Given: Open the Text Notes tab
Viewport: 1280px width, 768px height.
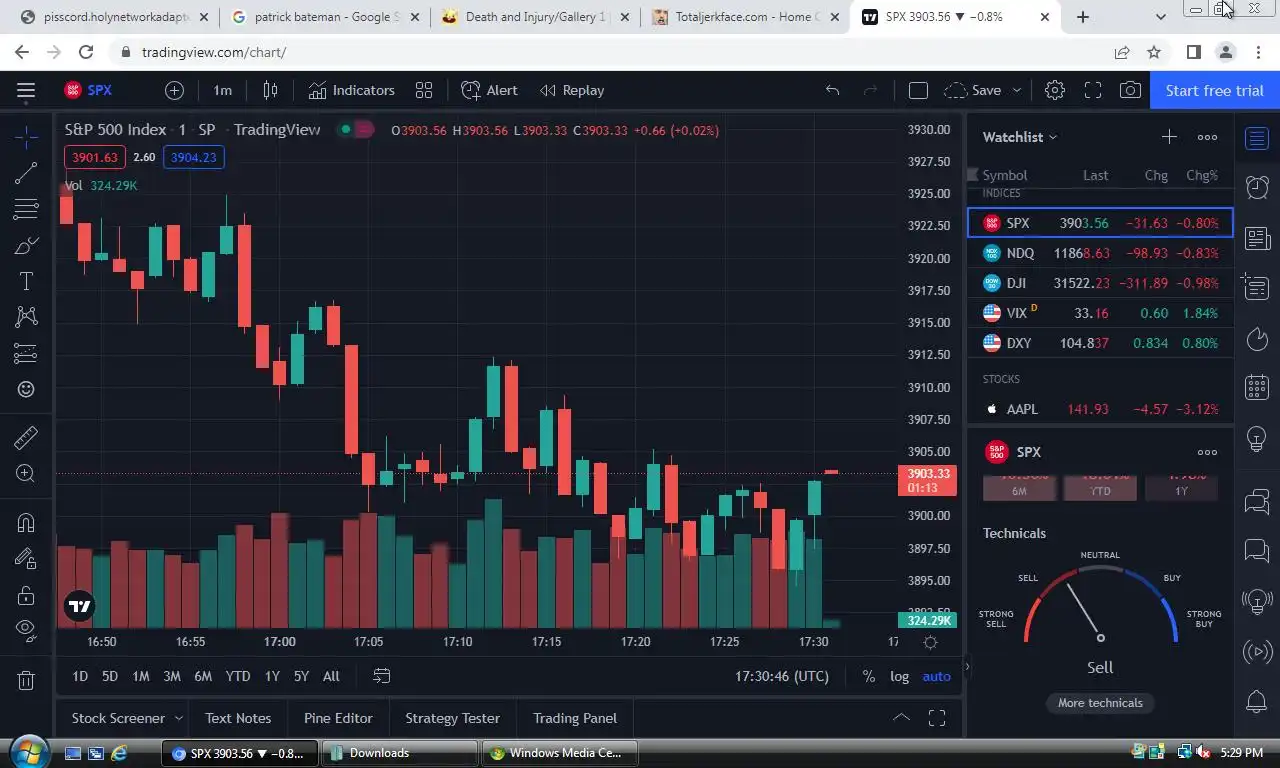Looking at the screenshot, I should [238, 718].
